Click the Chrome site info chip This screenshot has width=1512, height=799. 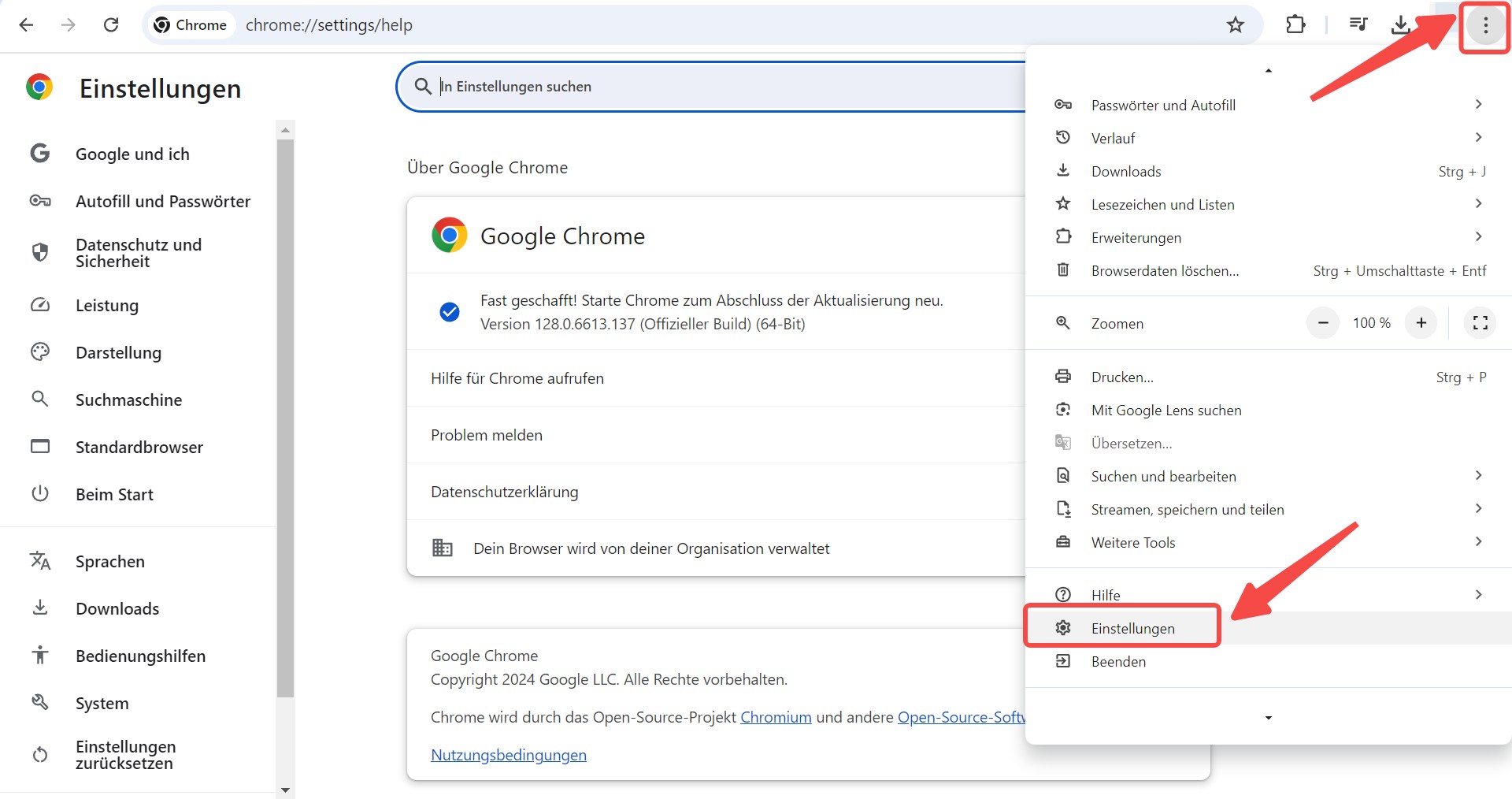[x=191, y=25]
